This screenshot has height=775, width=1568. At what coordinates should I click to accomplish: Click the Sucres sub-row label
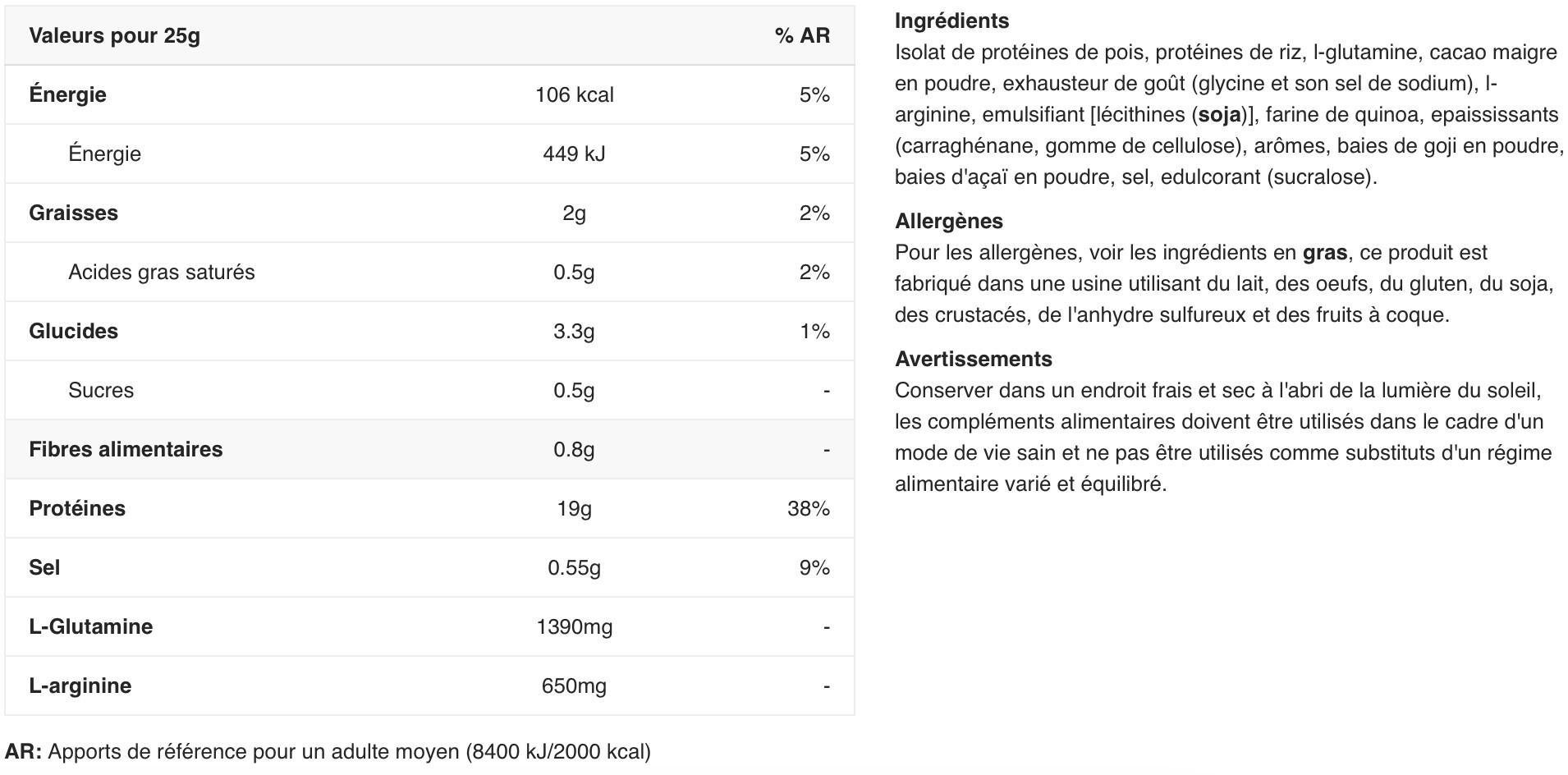[x=100, y=390]
